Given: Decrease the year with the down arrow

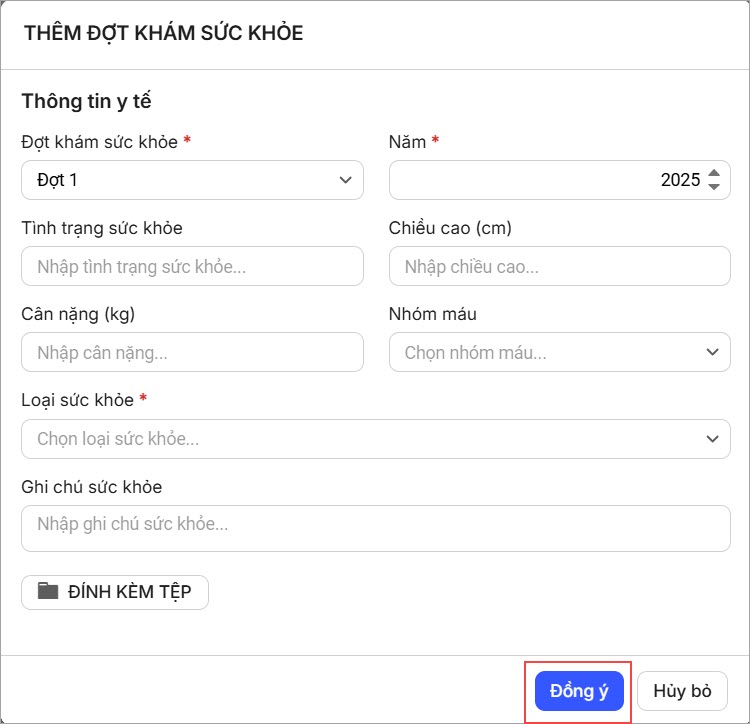Looking at the screenshot, I should coord(713,187).
